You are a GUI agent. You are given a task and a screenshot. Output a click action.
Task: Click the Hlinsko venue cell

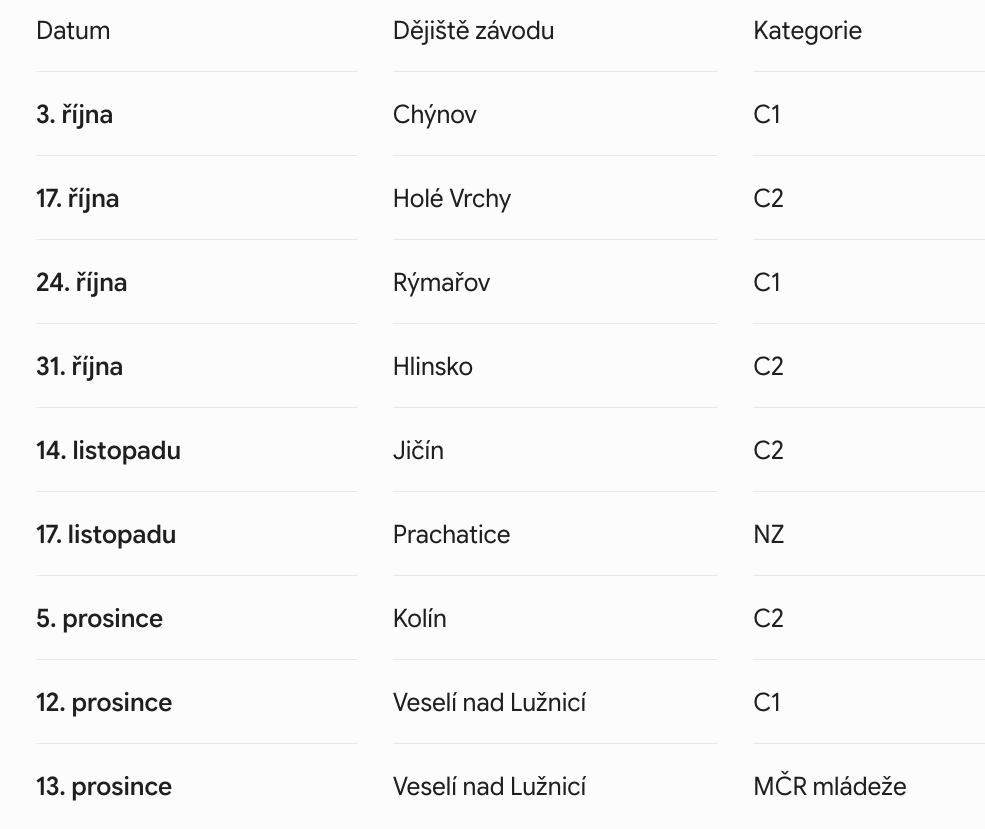pyautogui.click(x=433, y=367)
